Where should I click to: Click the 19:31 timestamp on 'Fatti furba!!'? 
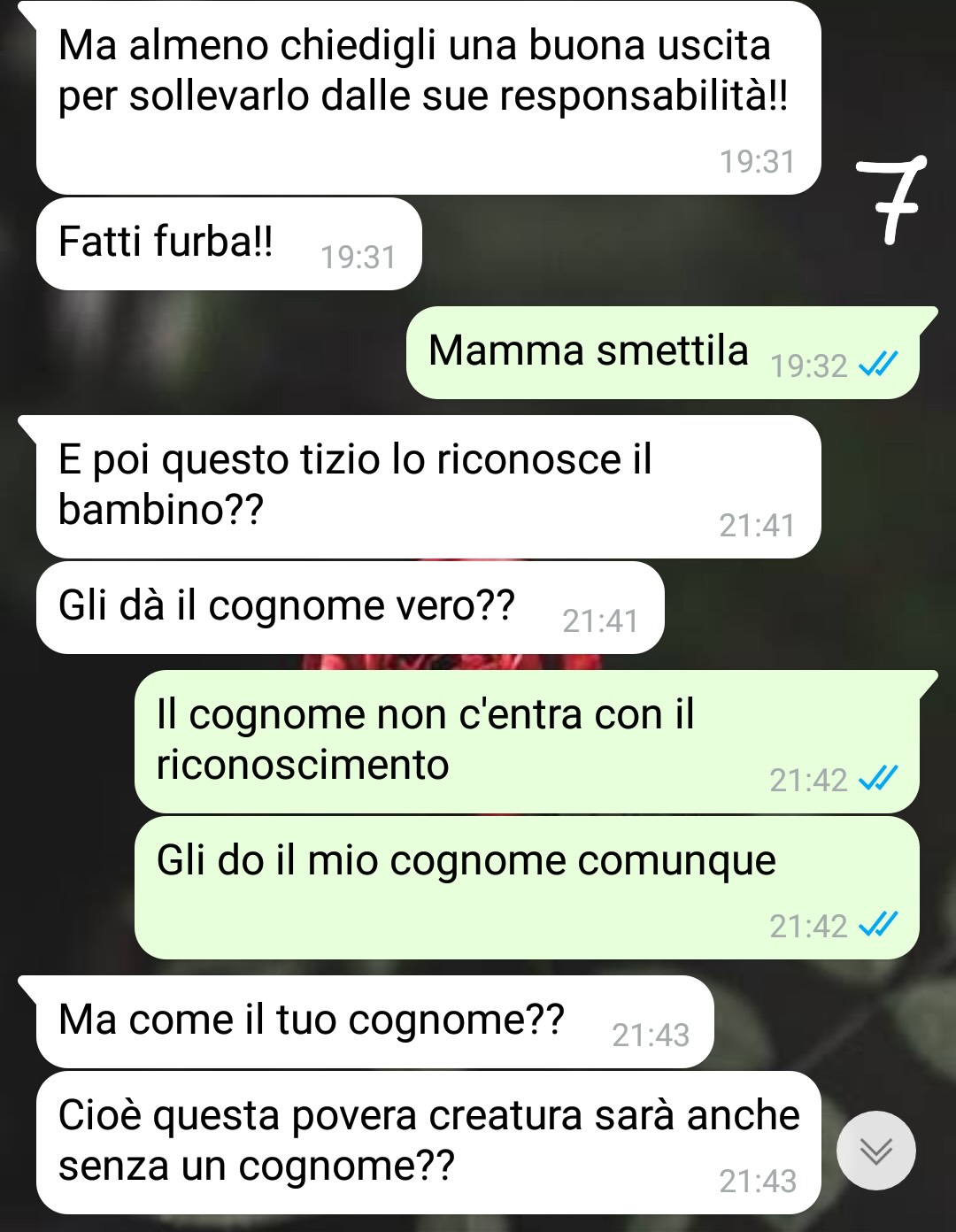click(x=358, y=257)
